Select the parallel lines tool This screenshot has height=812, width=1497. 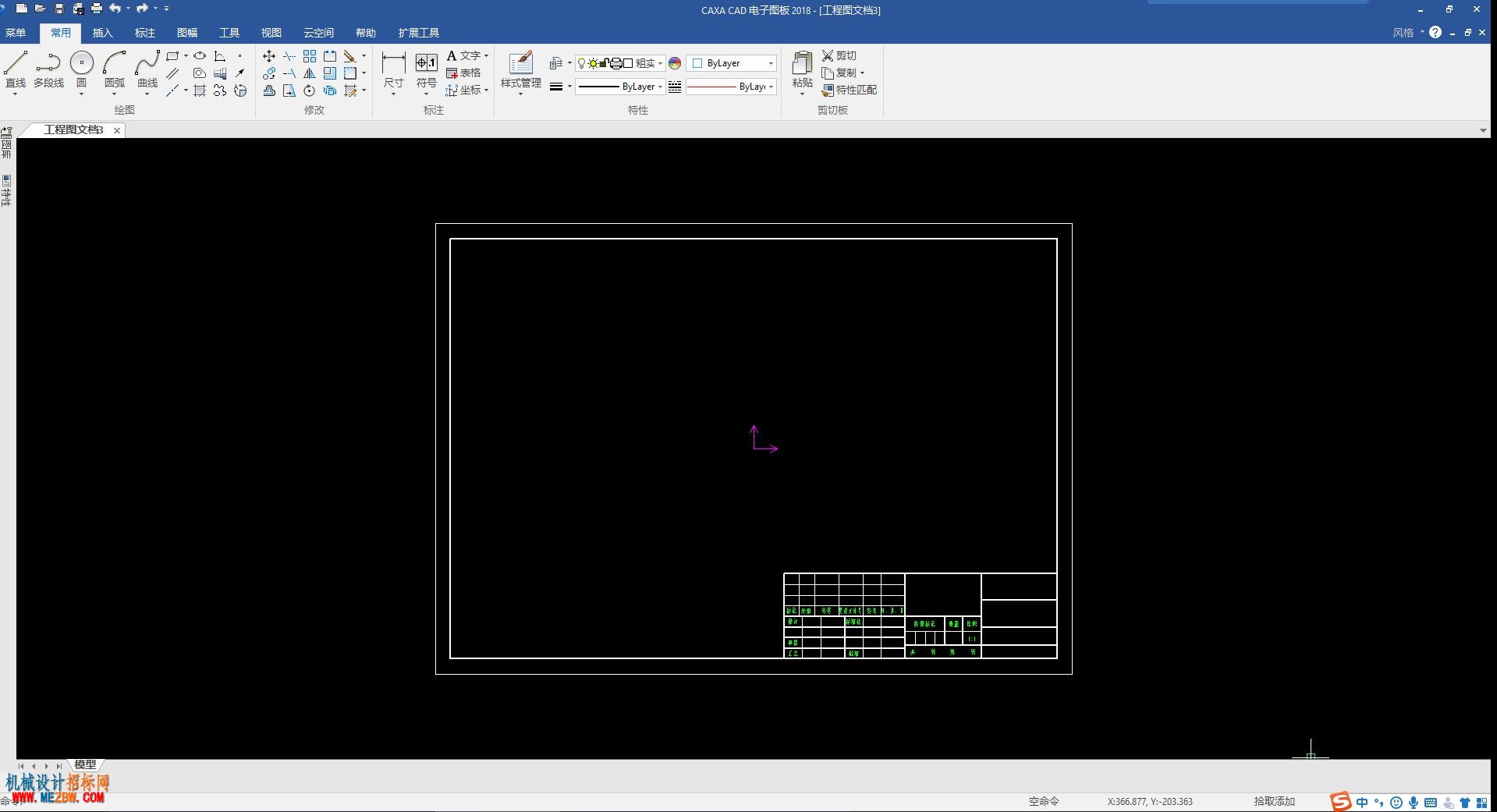tap(172, 73)
